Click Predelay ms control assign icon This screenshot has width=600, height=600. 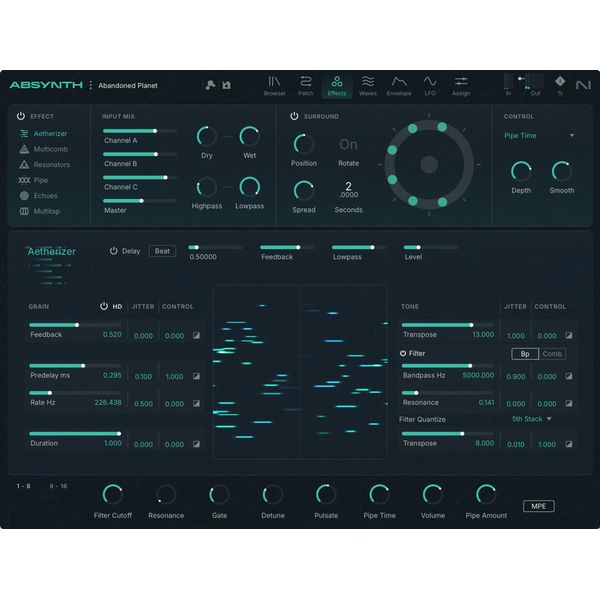tap(196, 376)
